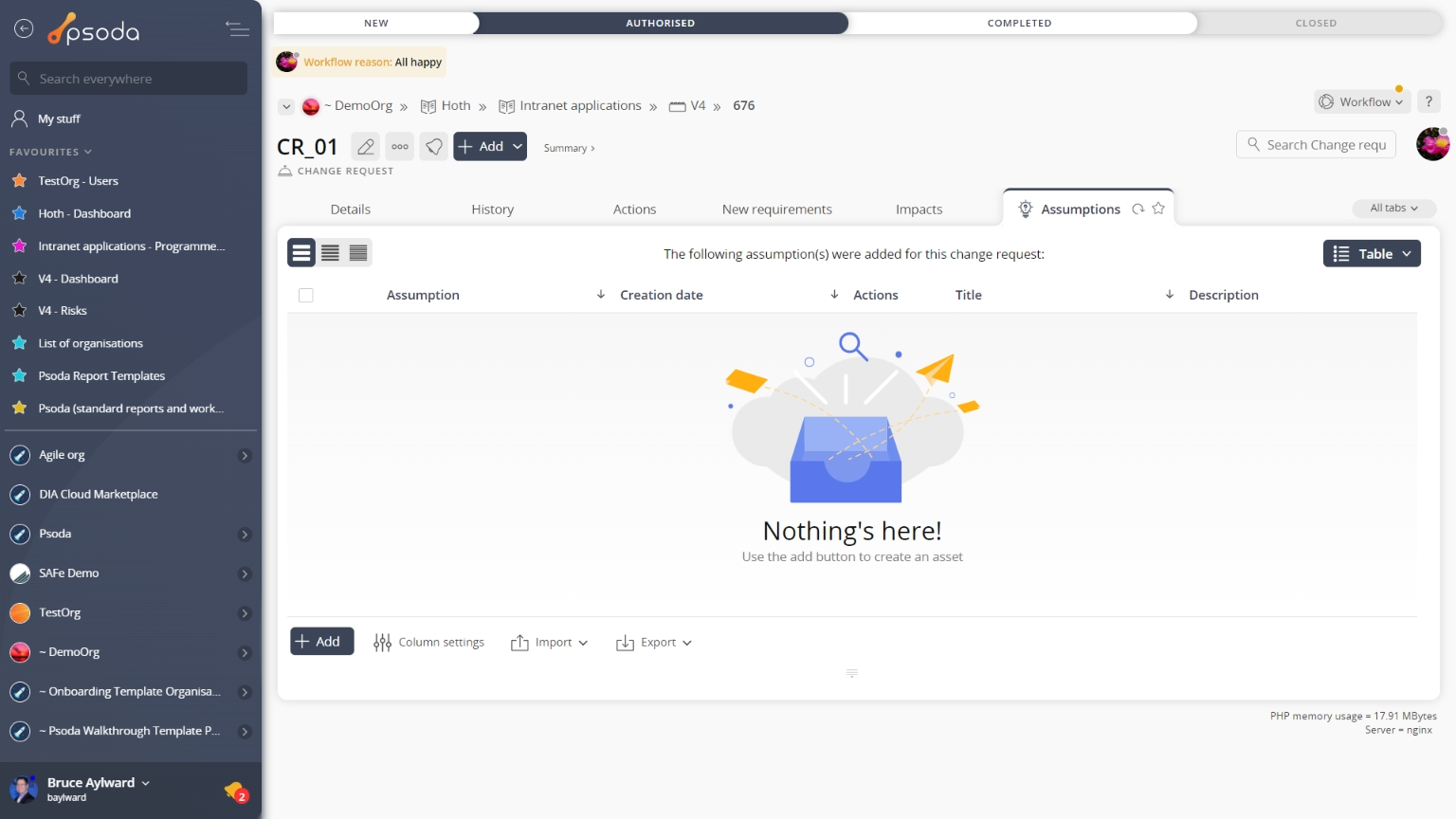Image resolution: width=1456 pixels, height=819 pixels.
Task: Open the Actions tab
Action: click(x=634, y=209)
